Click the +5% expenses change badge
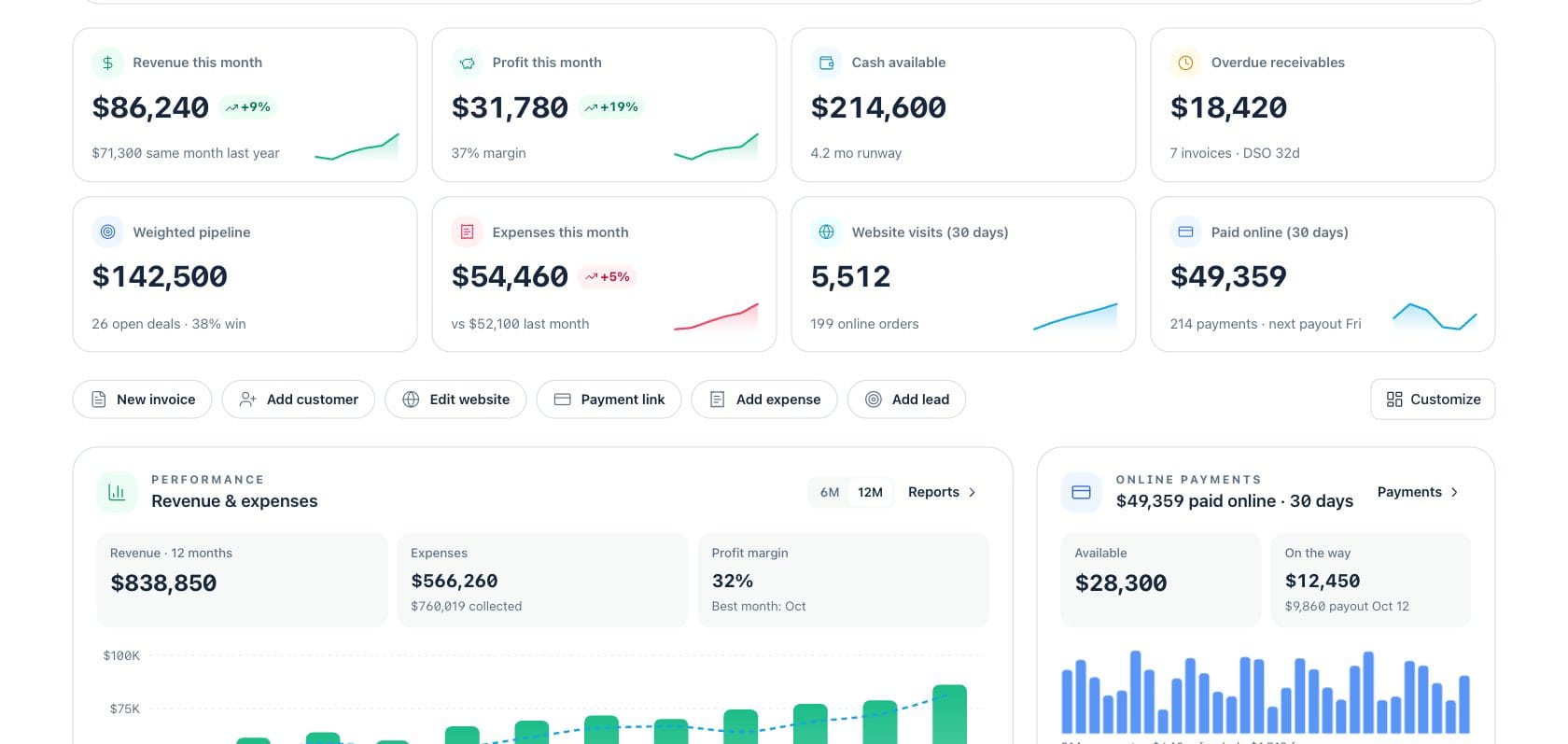 pos(608,277)
